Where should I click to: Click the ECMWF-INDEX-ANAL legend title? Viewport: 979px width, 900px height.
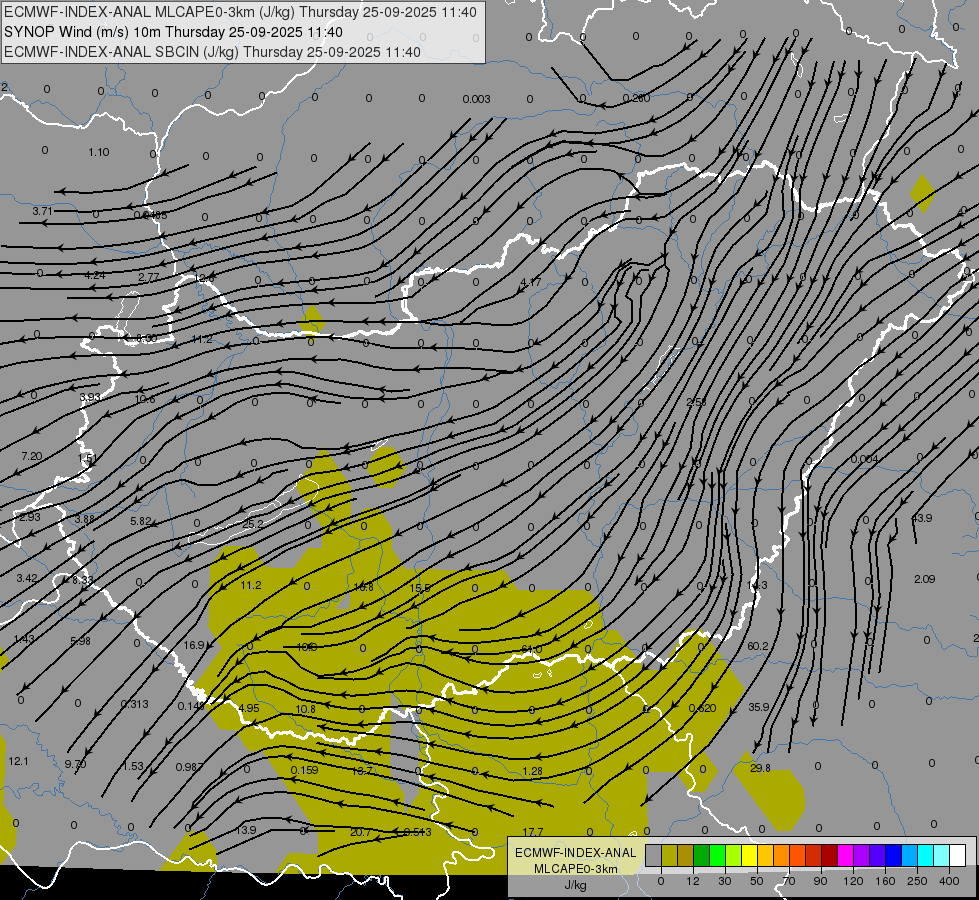pos(575,853)
